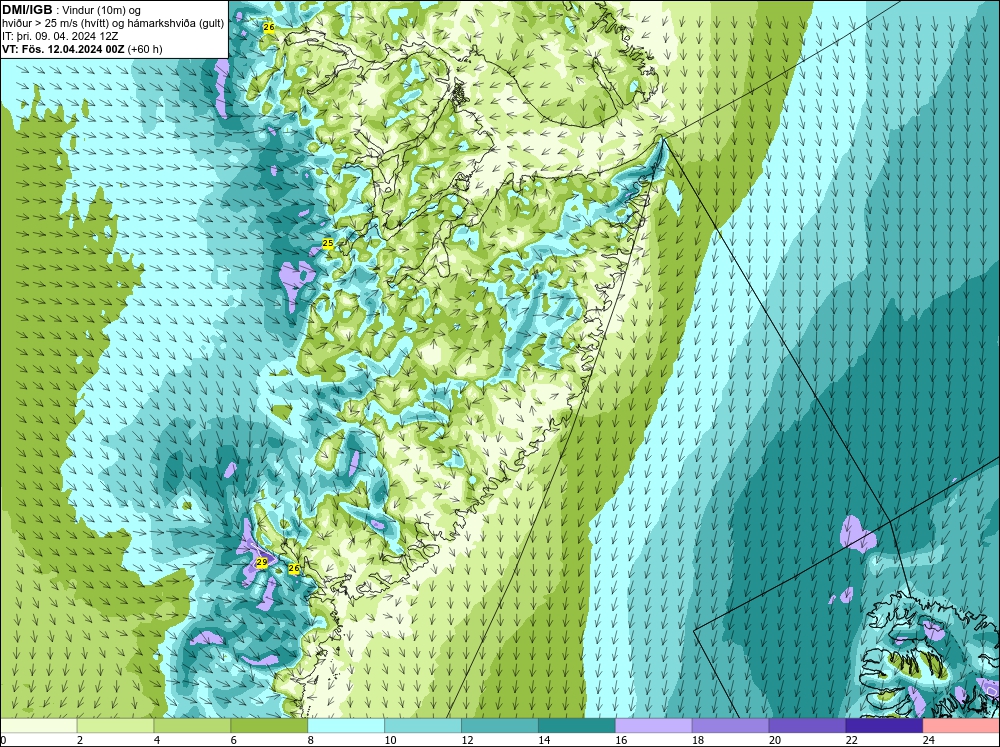
Task: Pick the 4–6 m/s green legend swatch
Action: point(192,726)
